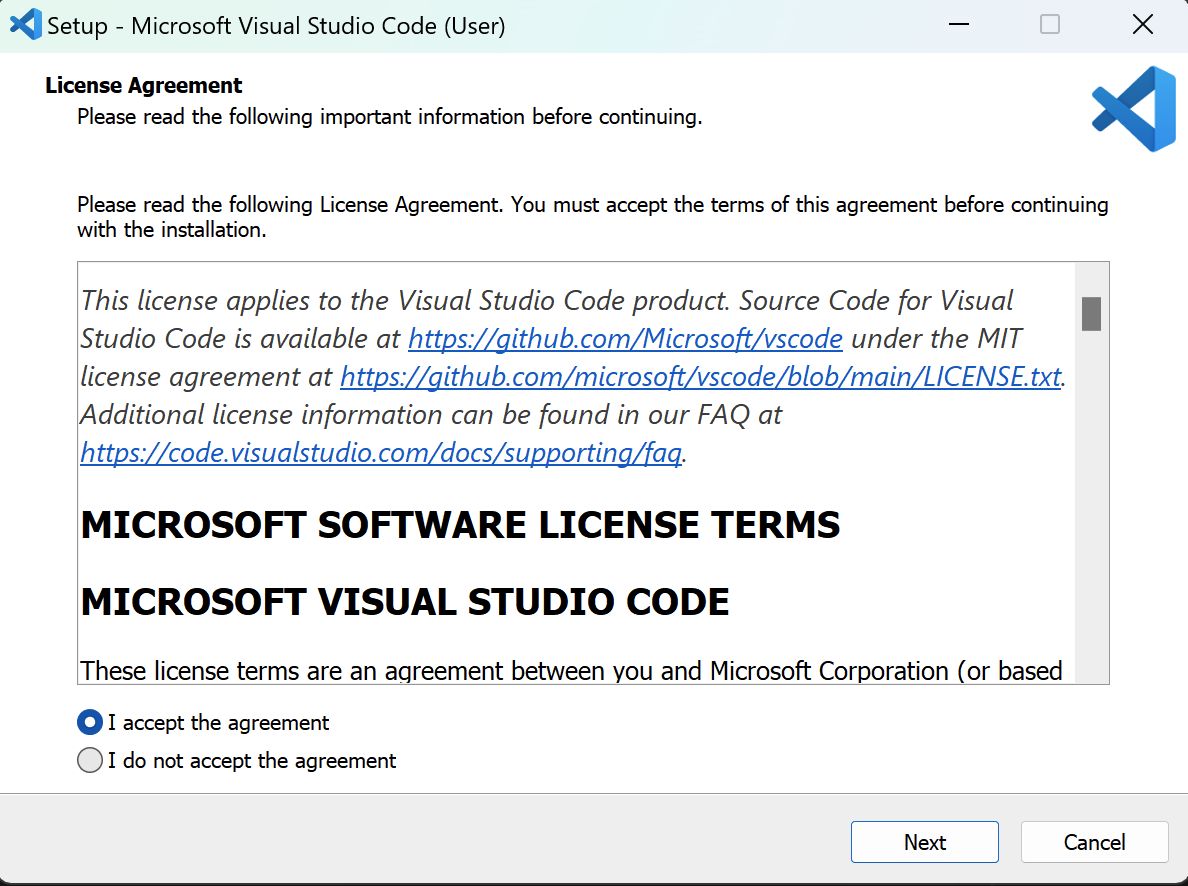Close the setup window with X
The height and width of the screenshot is (886, 1188).
coord(1143,25)
